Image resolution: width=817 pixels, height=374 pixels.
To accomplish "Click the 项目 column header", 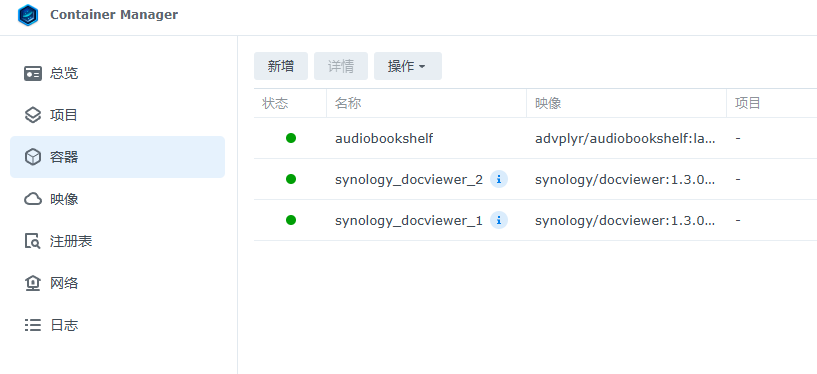I will pos(772,103).
